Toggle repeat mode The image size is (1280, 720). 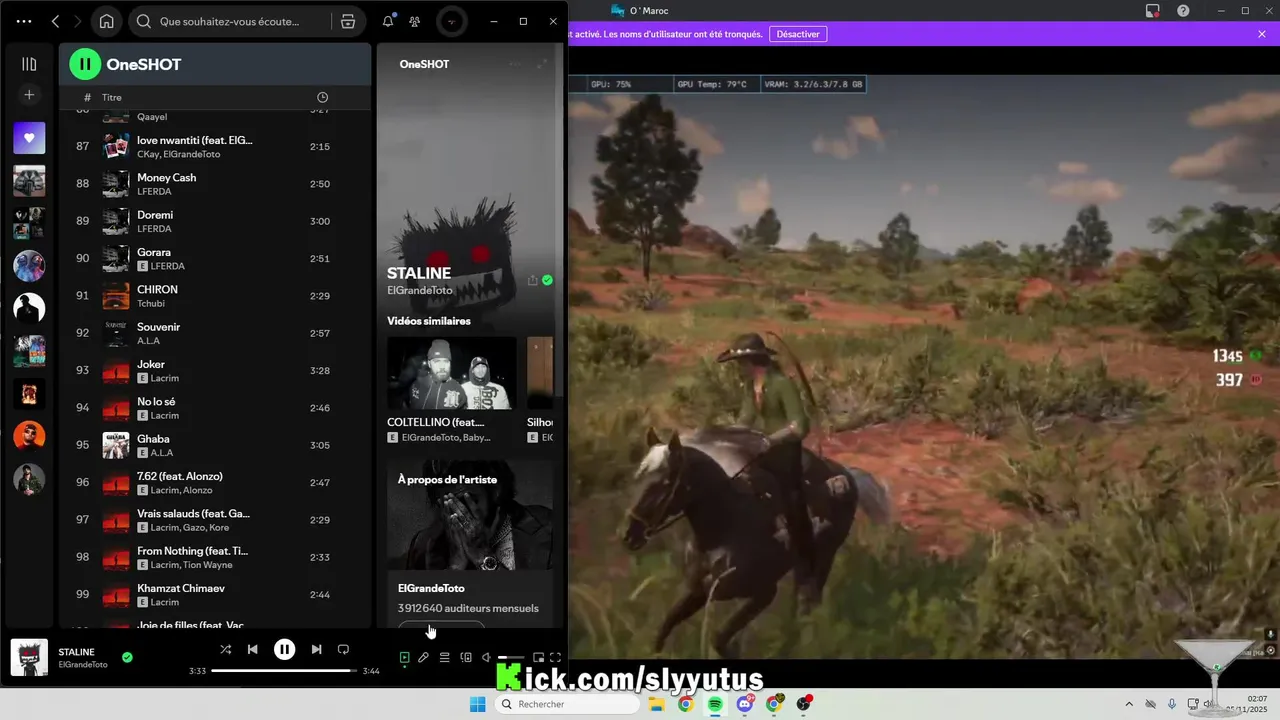(343, 650)
